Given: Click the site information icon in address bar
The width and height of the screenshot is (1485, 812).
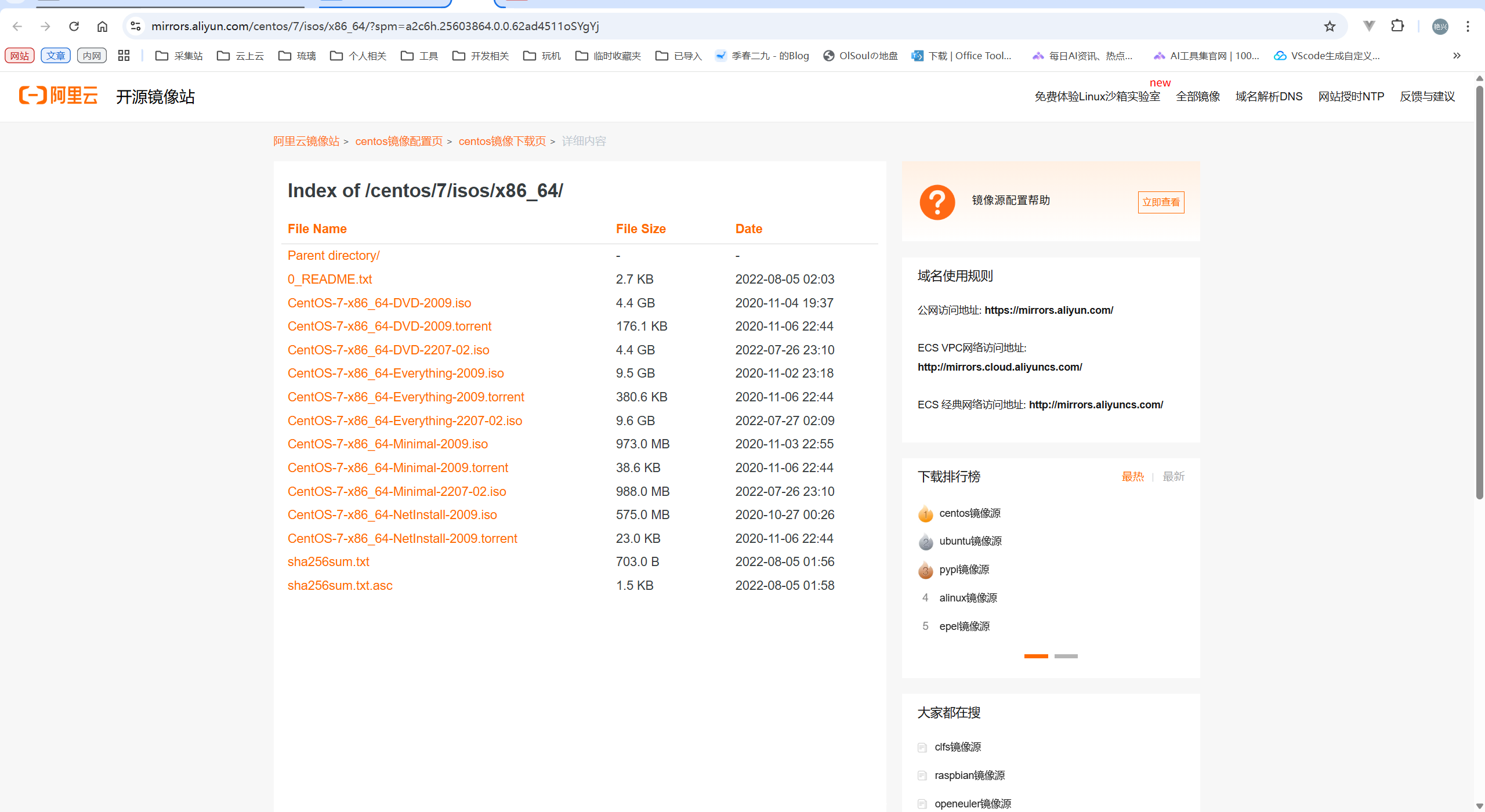Looking at the screenshot, I should click(136, 26).
